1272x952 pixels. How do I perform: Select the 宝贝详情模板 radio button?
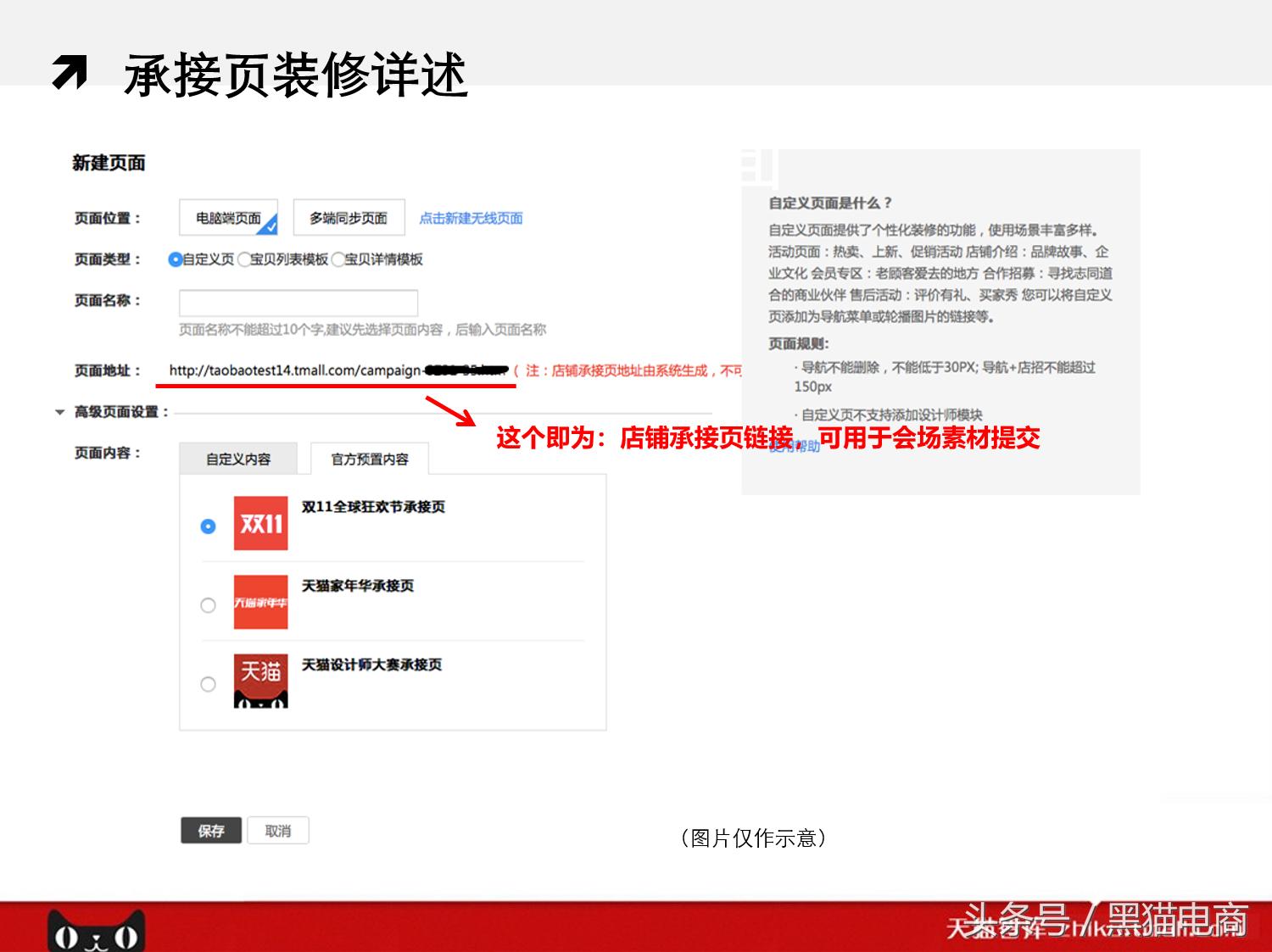[x=338, y=260]
